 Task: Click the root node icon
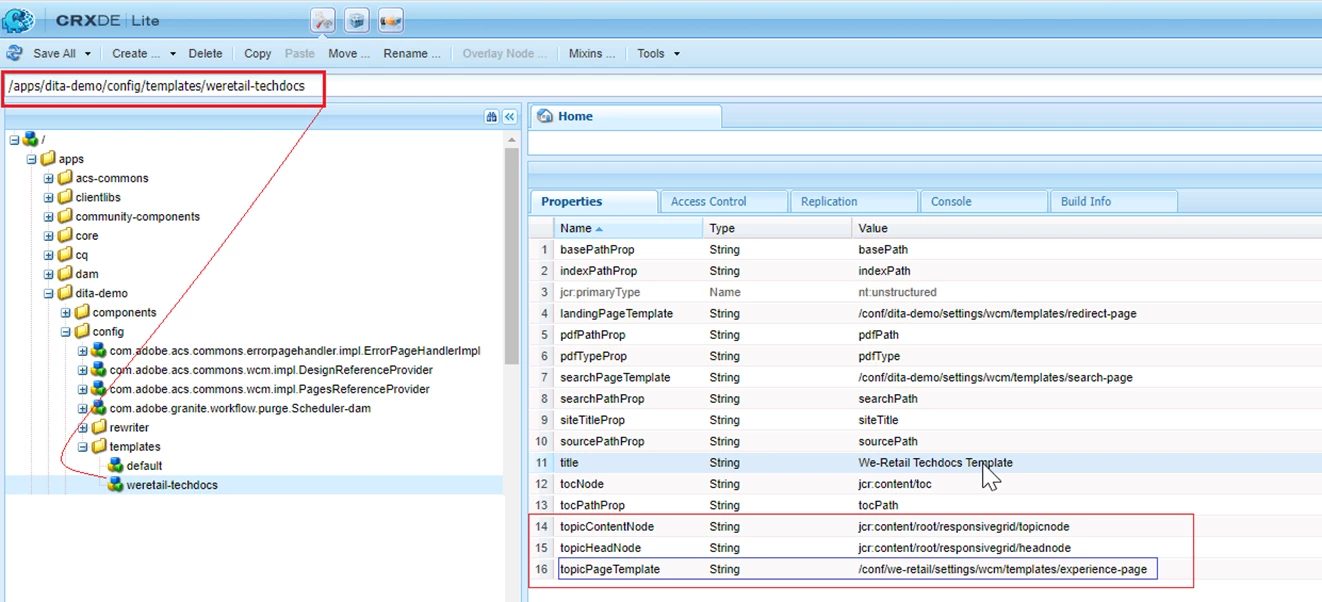[30, 139]
